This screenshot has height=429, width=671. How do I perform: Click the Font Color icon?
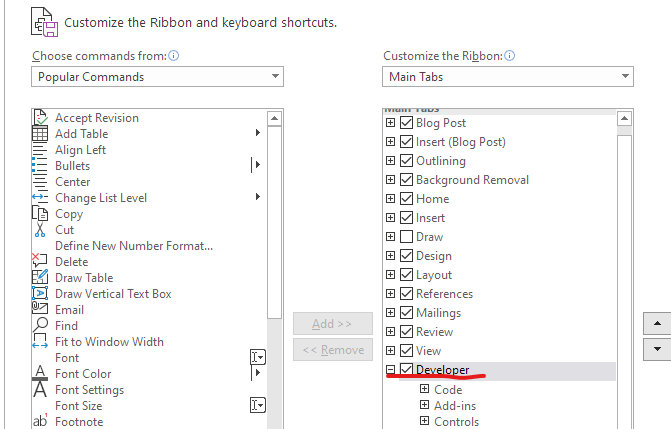point(40,374)
